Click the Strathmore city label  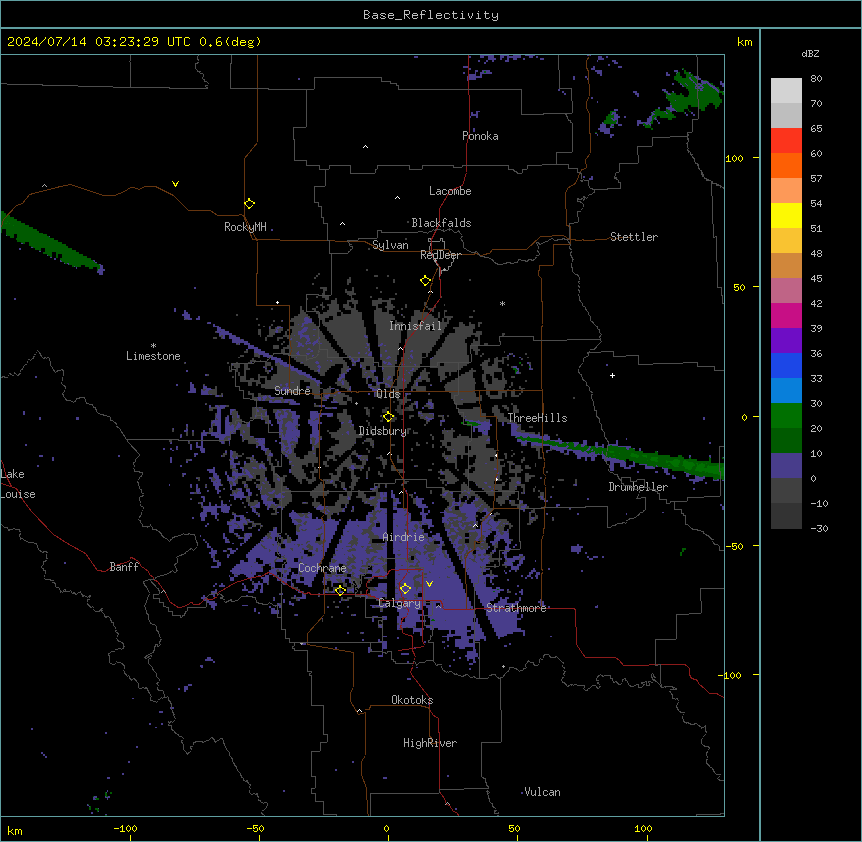tap(516, 608)
